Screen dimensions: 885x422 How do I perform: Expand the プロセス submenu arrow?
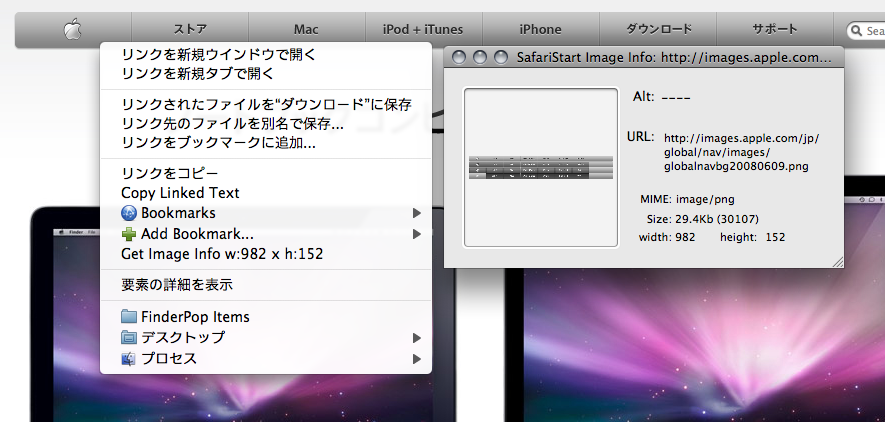coord(417,359)
